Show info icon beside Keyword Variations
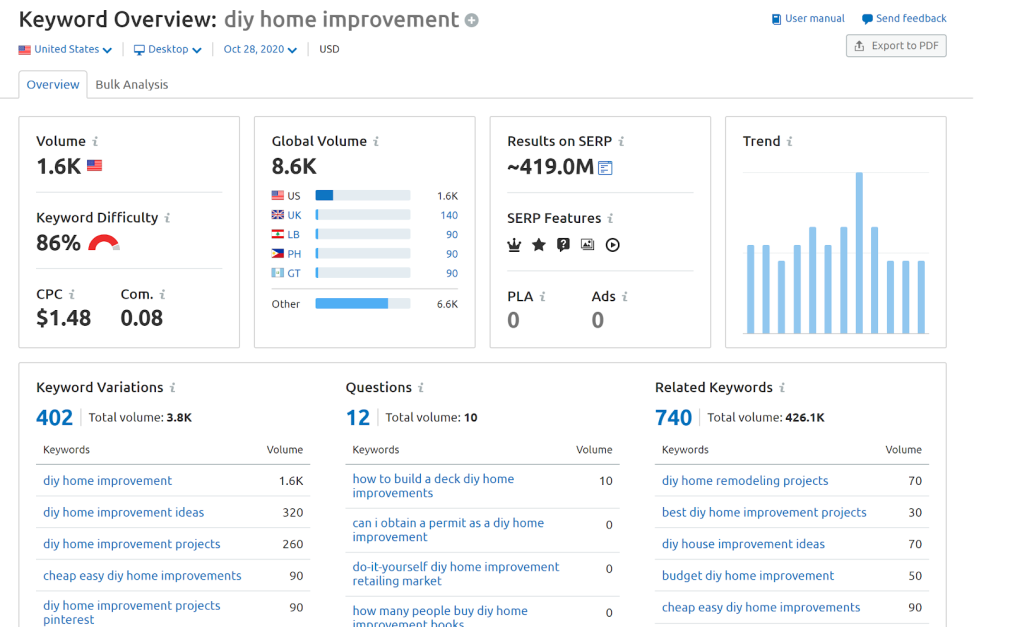The image size is (1010, 627). coord(173,388)
